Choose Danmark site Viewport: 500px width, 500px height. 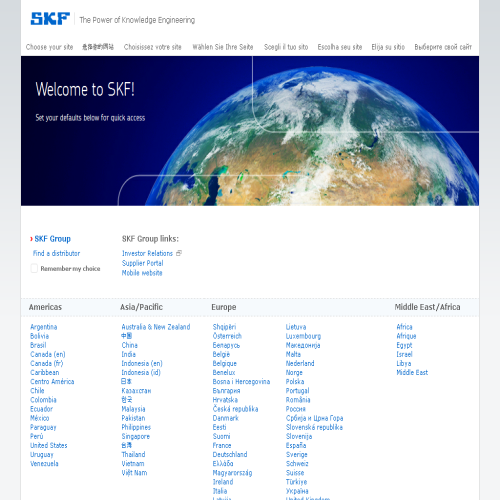pos(226,418)
